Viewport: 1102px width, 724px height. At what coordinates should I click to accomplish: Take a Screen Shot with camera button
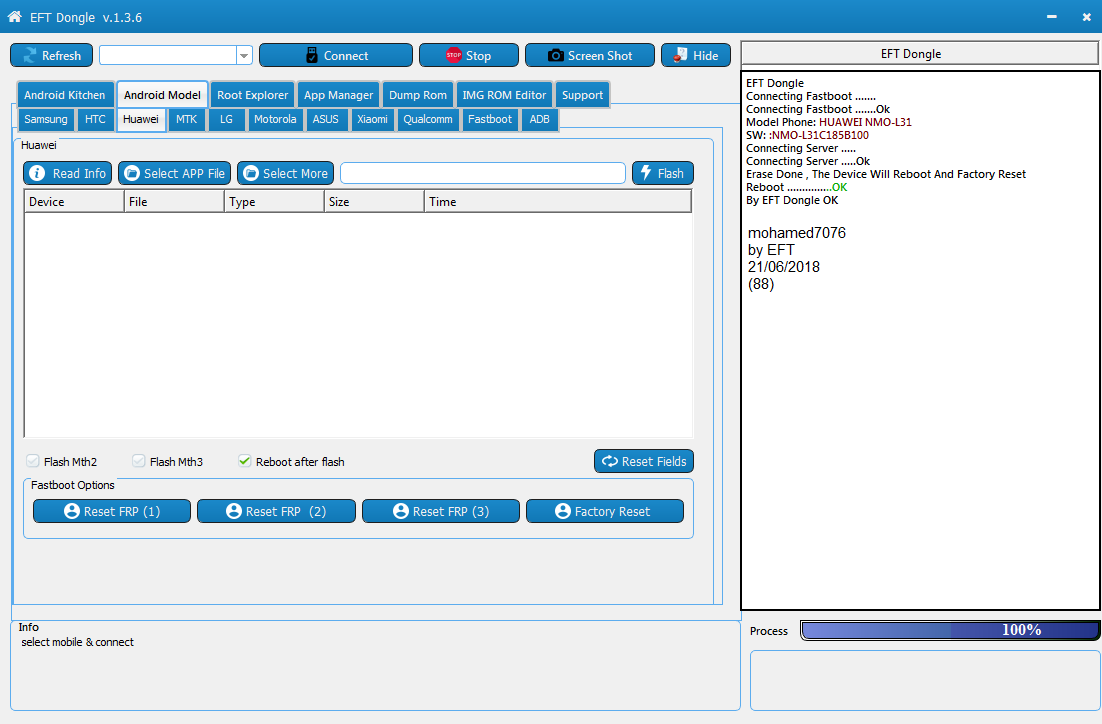coord(590,56)
